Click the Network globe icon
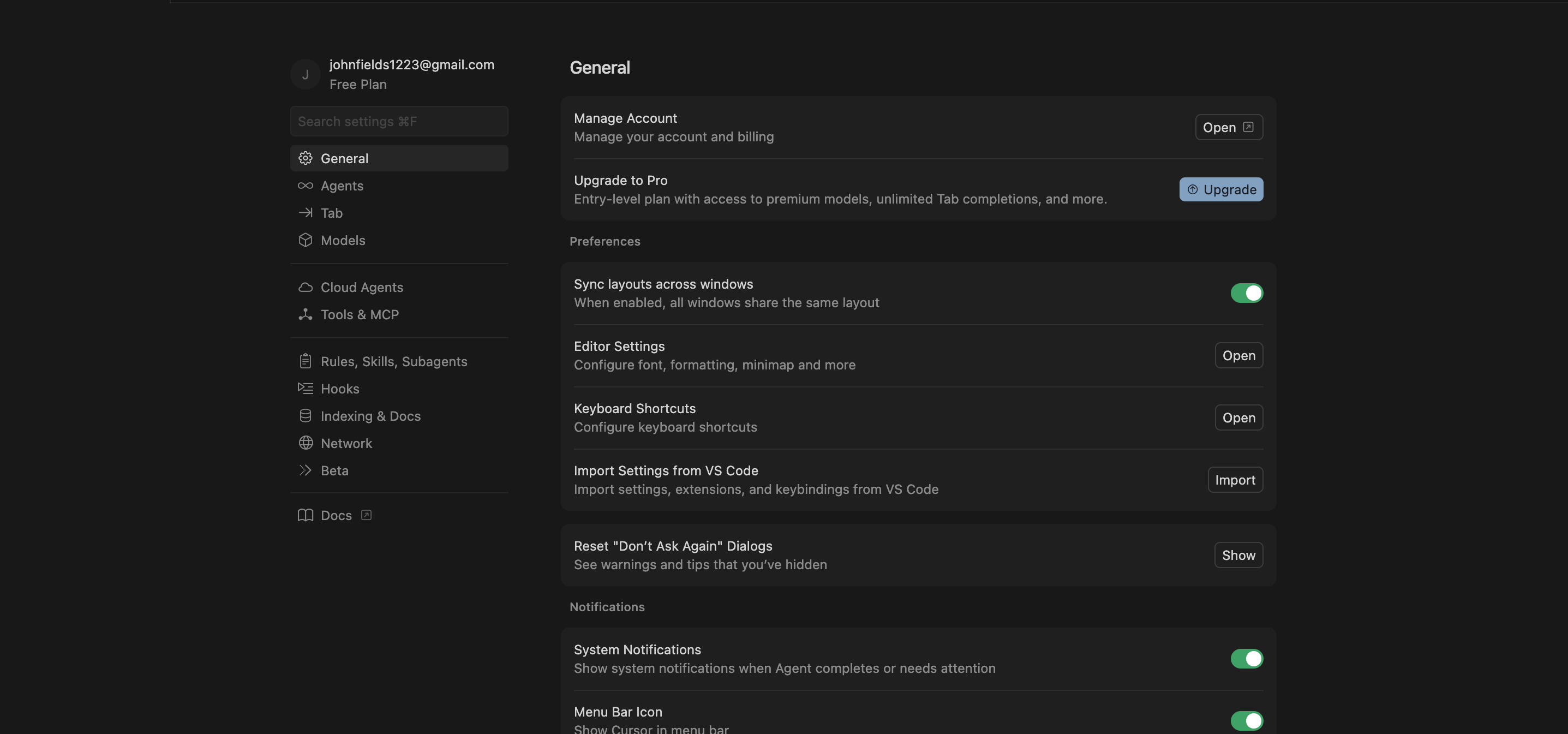The height and width of the screenshot is (734, 1568). tap(305, 443)
